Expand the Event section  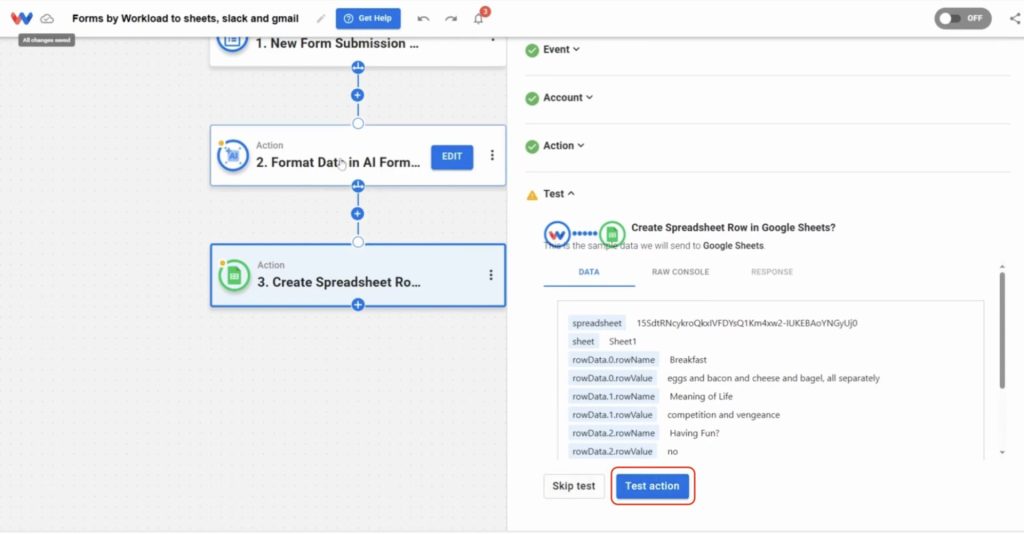[x=561, y=49]
